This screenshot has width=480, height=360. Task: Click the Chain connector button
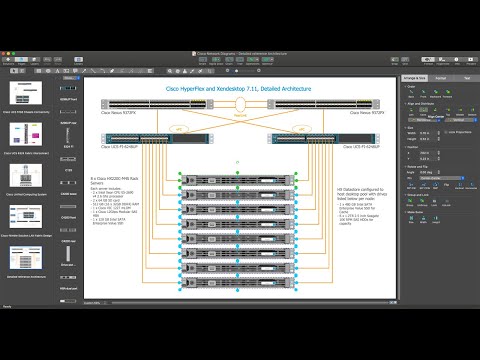pyautogui.click(x=229, y=60)
